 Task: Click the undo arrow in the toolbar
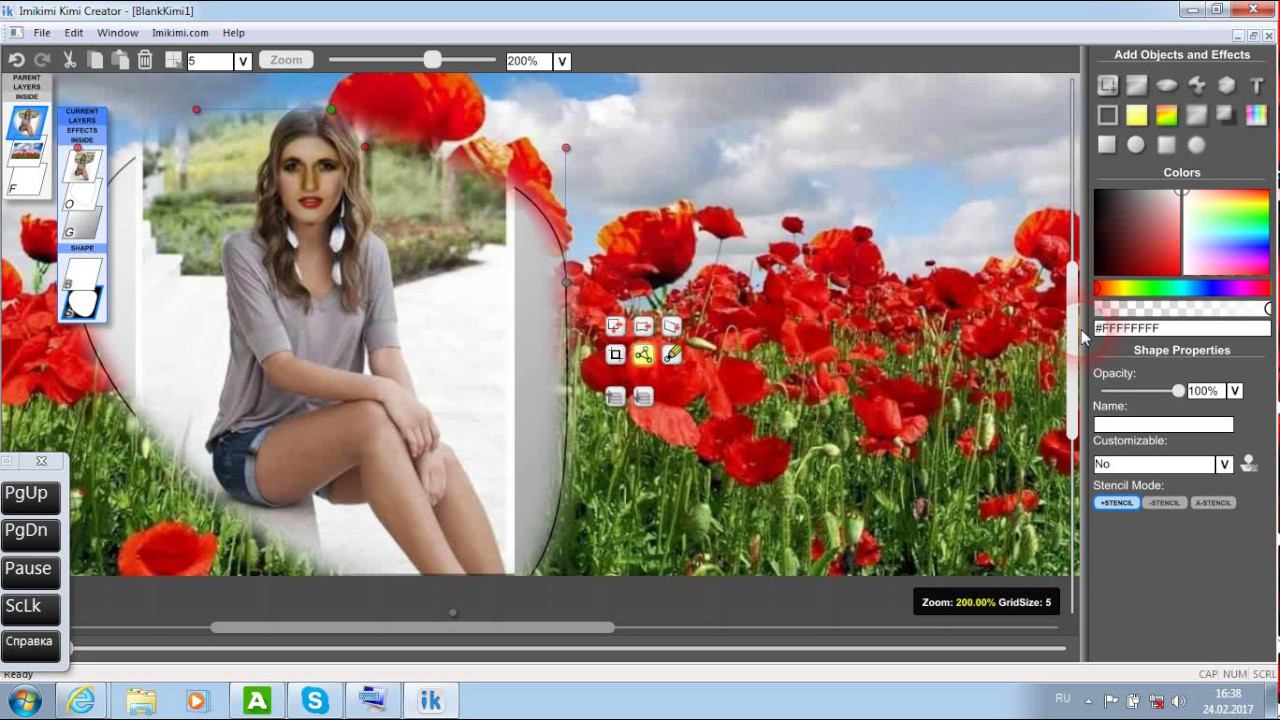pos(17,61)
